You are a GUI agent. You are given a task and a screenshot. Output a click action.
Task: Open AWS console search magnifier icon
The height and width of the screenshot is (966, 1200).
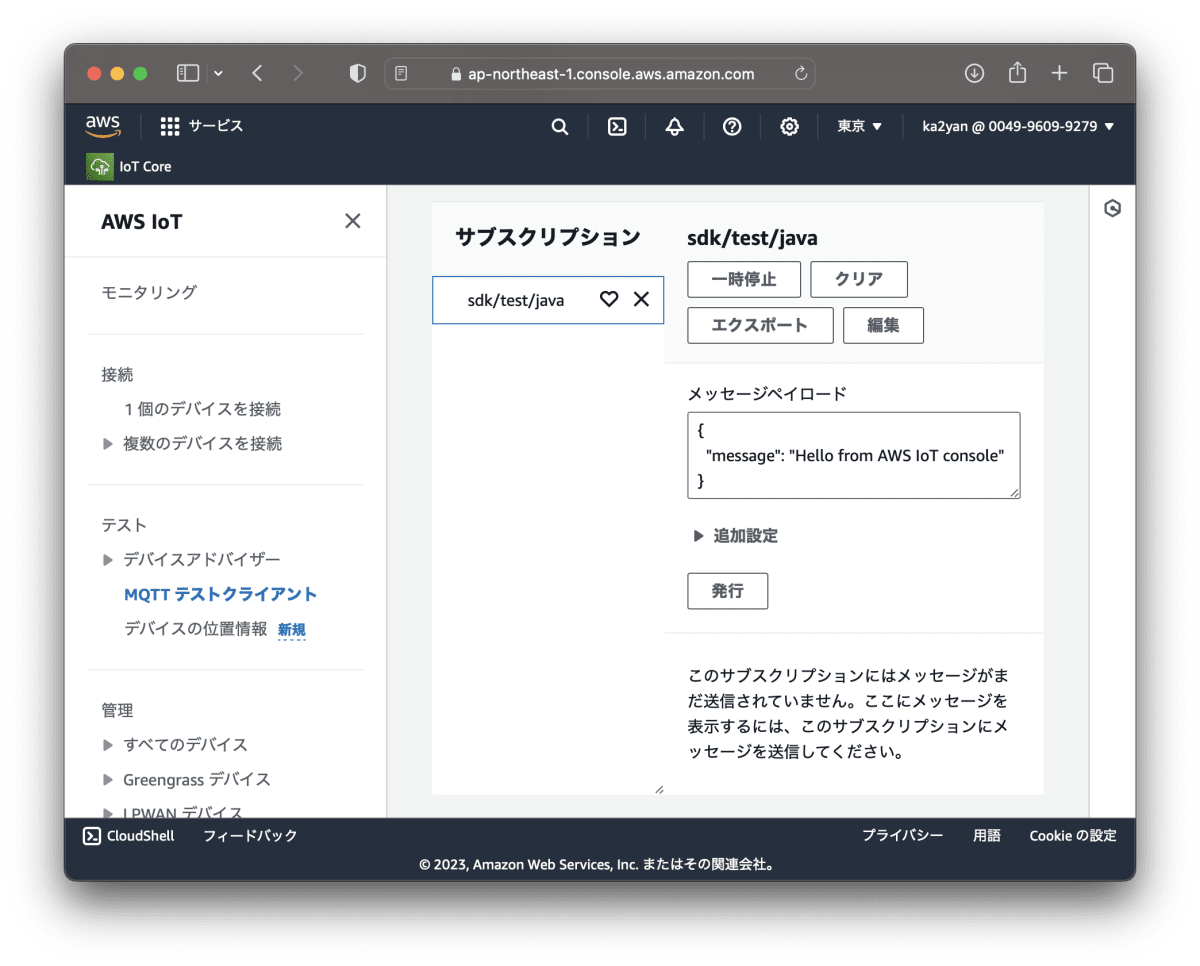560,127
